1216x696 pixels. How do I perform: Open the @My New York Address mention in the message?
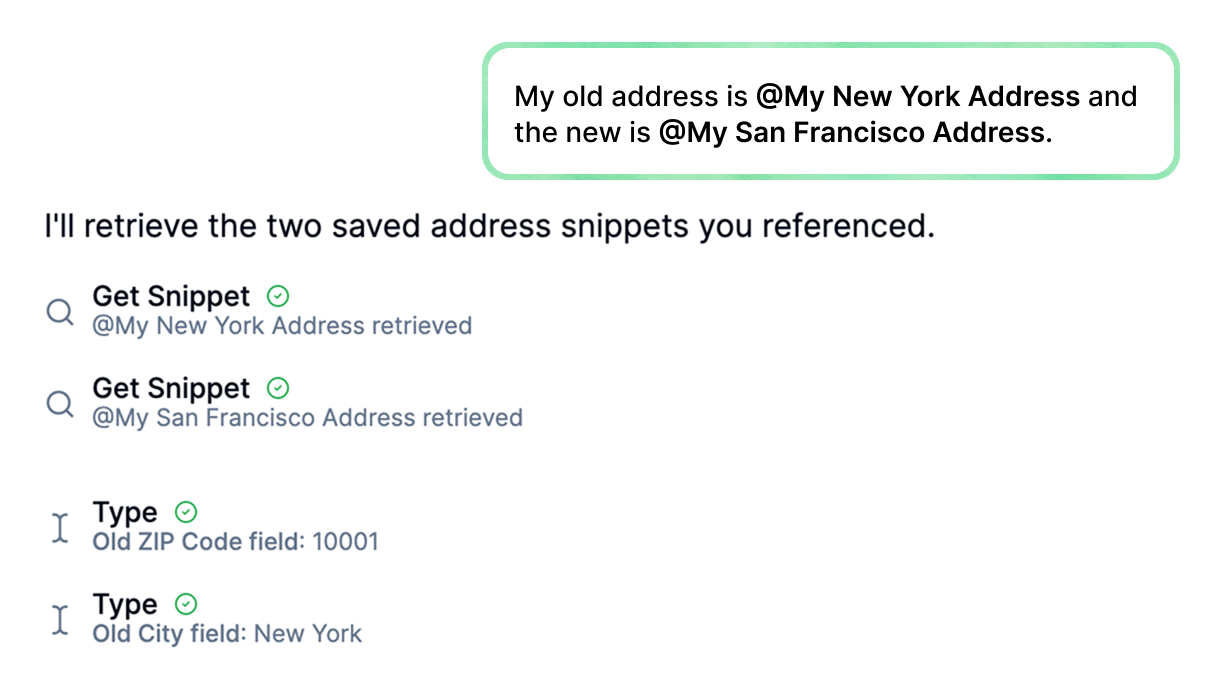tap(915, 96)
